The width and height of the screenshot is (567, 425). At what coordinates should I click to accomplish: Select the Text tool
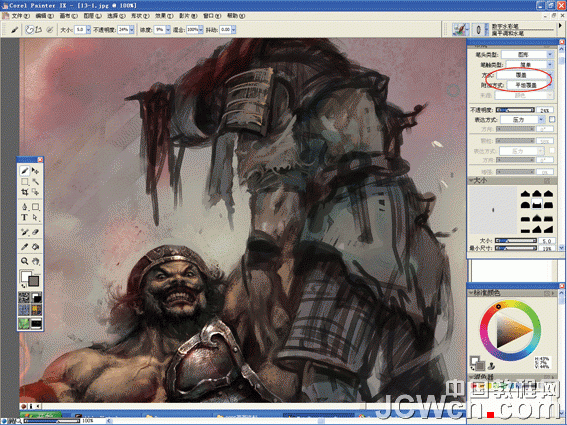25,217
